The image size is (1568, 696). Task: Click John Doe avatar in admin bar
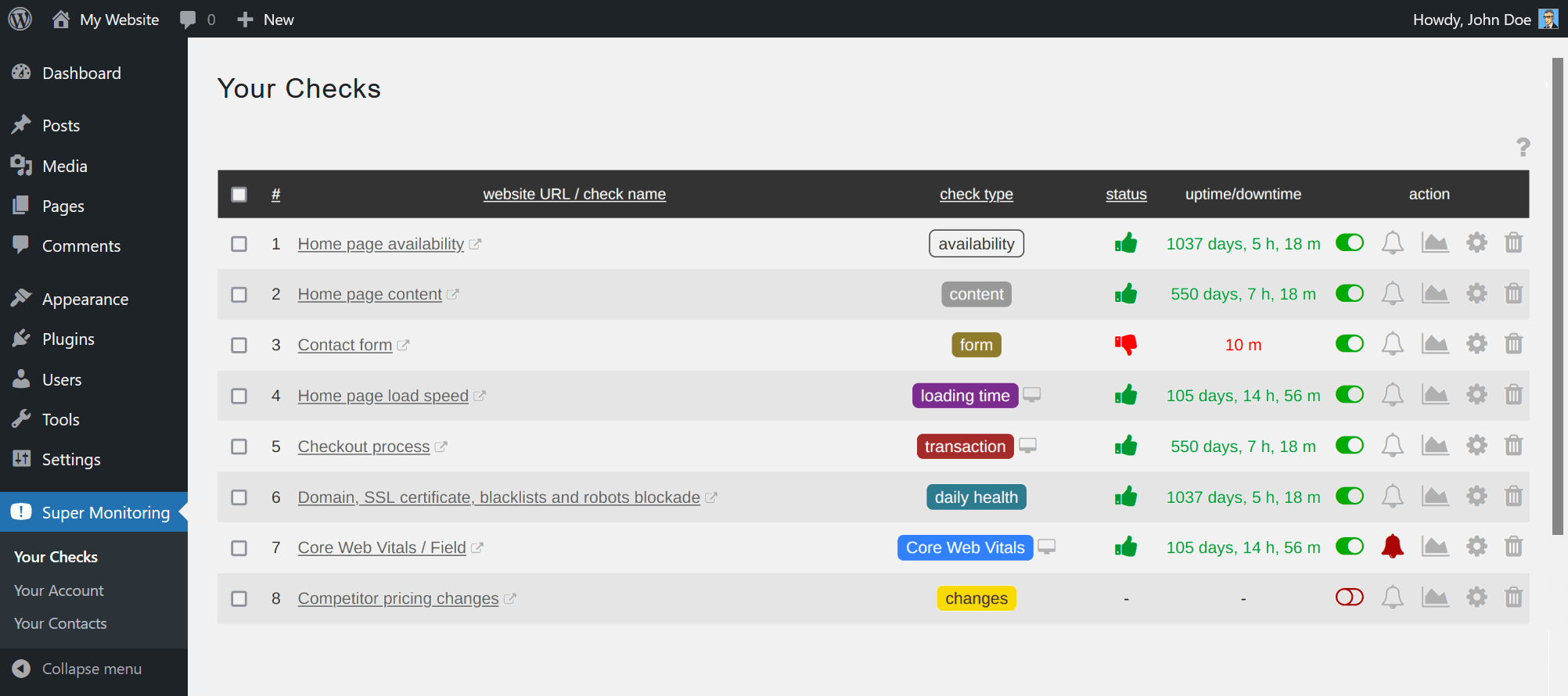[x=1548, y=19]
